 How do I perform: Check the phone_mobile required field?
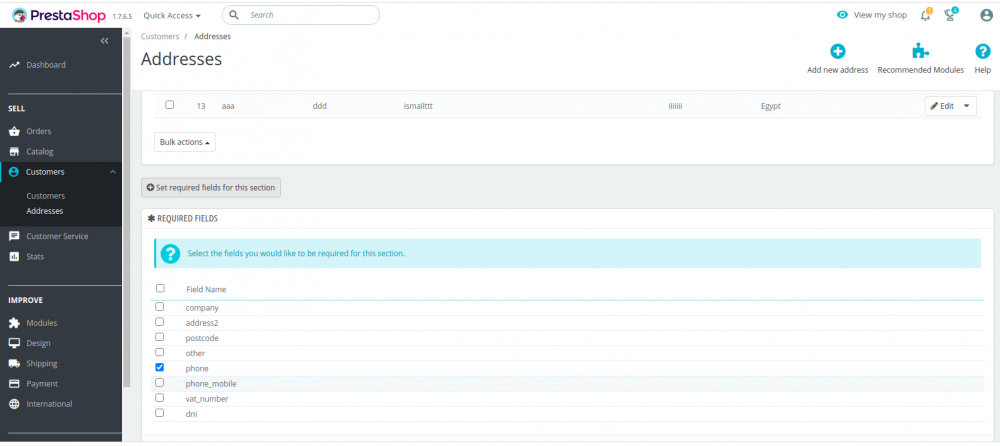[x=160, y=383]
